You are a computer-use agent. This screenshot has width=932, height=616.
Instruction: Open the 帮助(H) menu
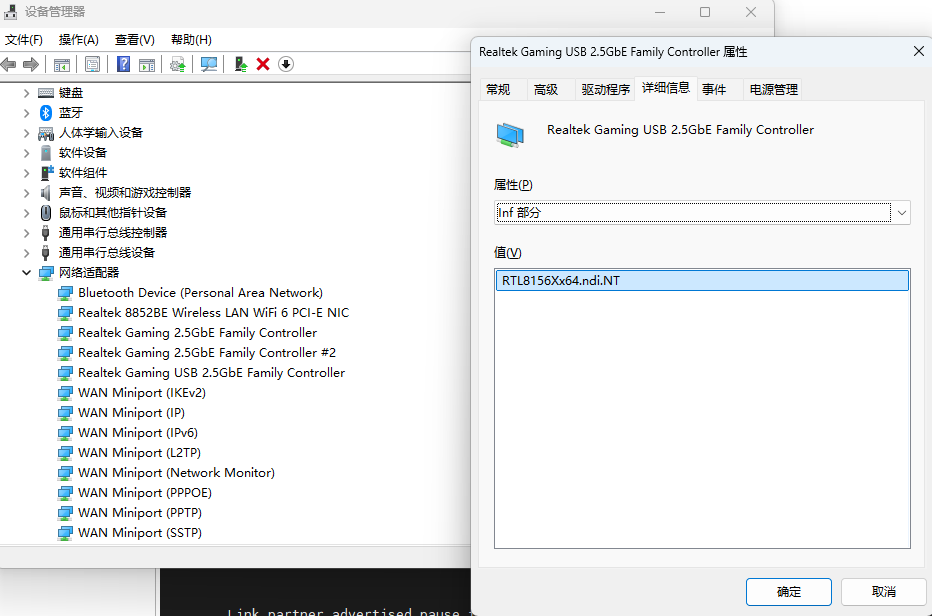[191, 40]
